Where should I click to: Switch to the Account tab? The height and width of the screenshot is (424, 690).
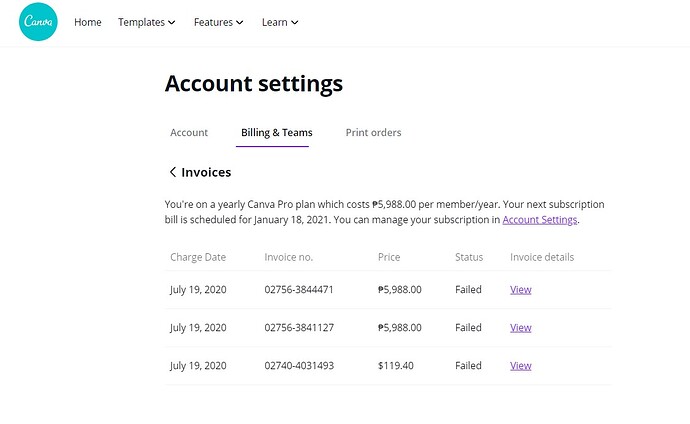coord(189,132)
